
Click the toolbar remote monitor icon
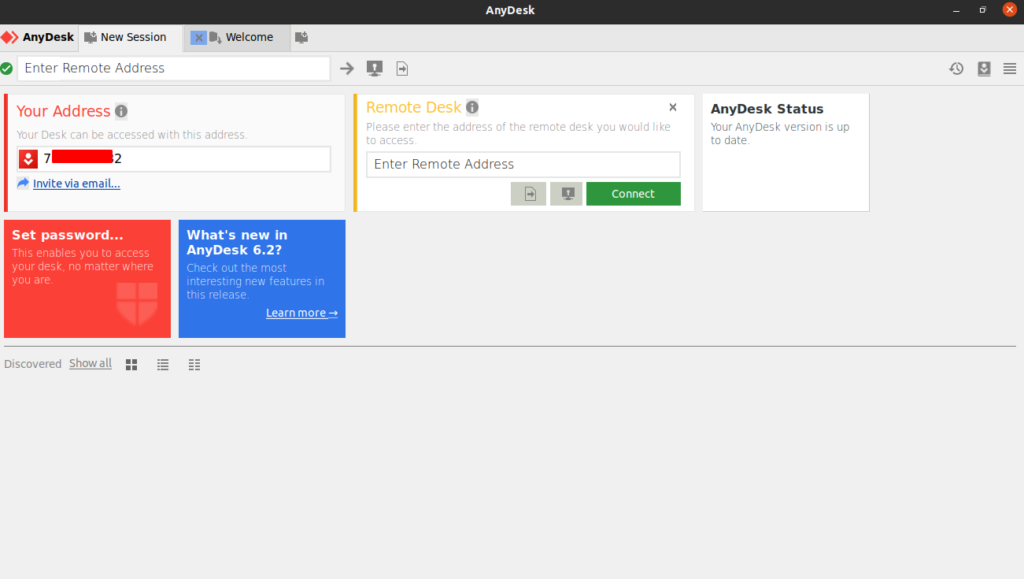coord(374,69)
